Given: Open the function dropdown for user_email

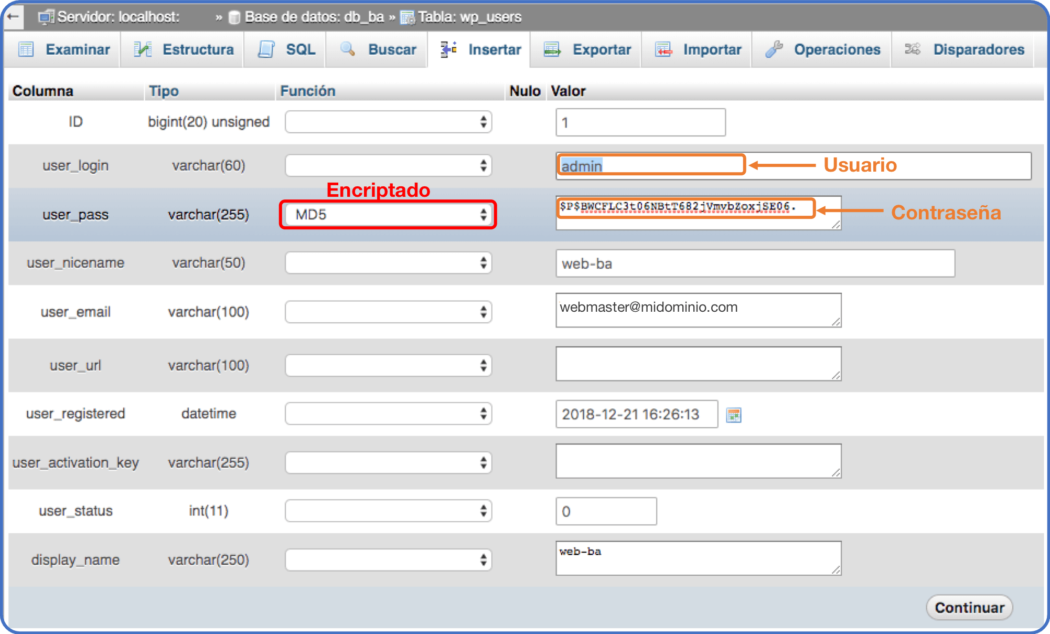Looking at the screenshot, I should point(388,311).
